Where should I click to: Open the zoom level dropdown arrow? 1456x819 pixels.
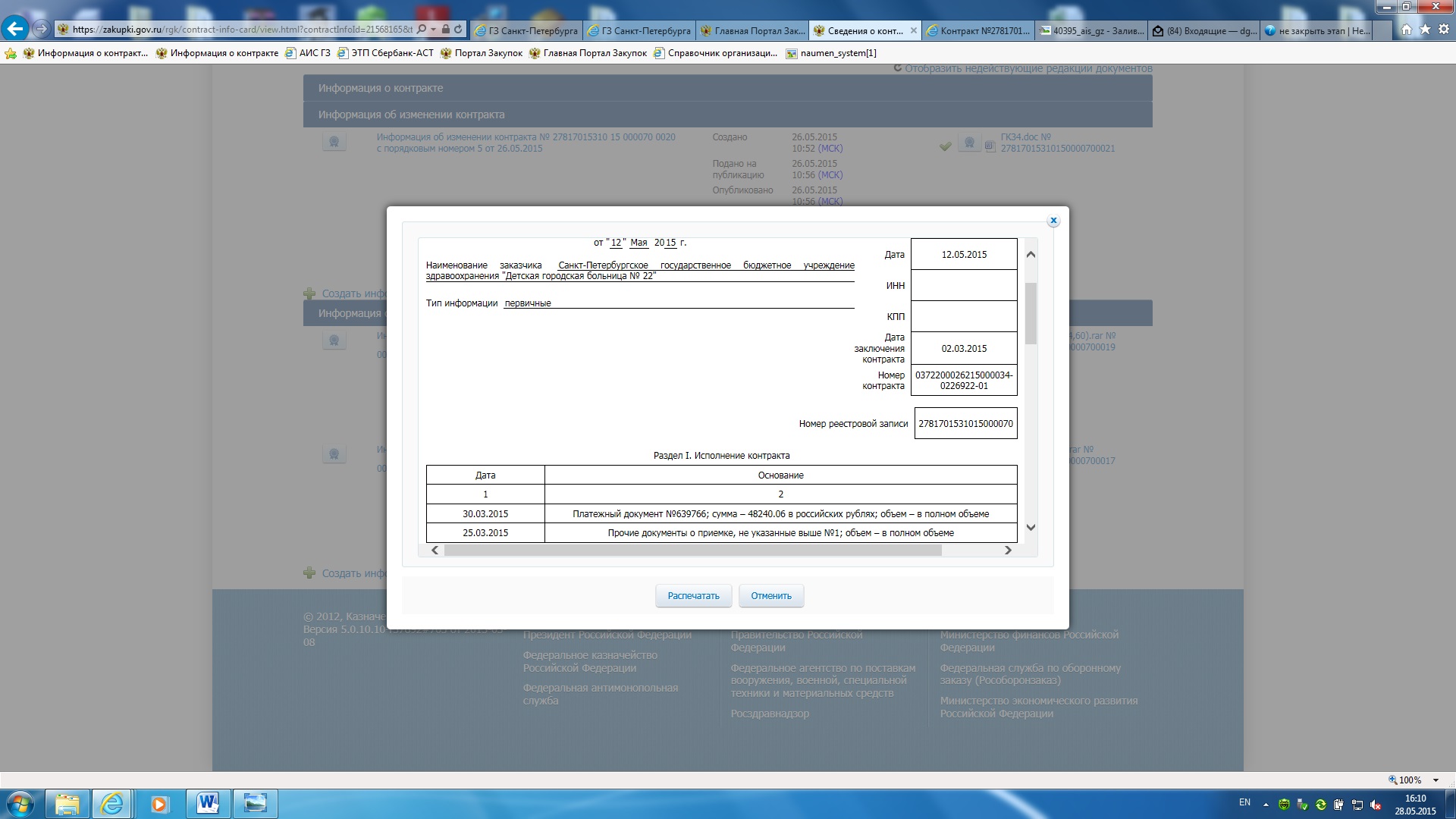[x=1436, y=780]
